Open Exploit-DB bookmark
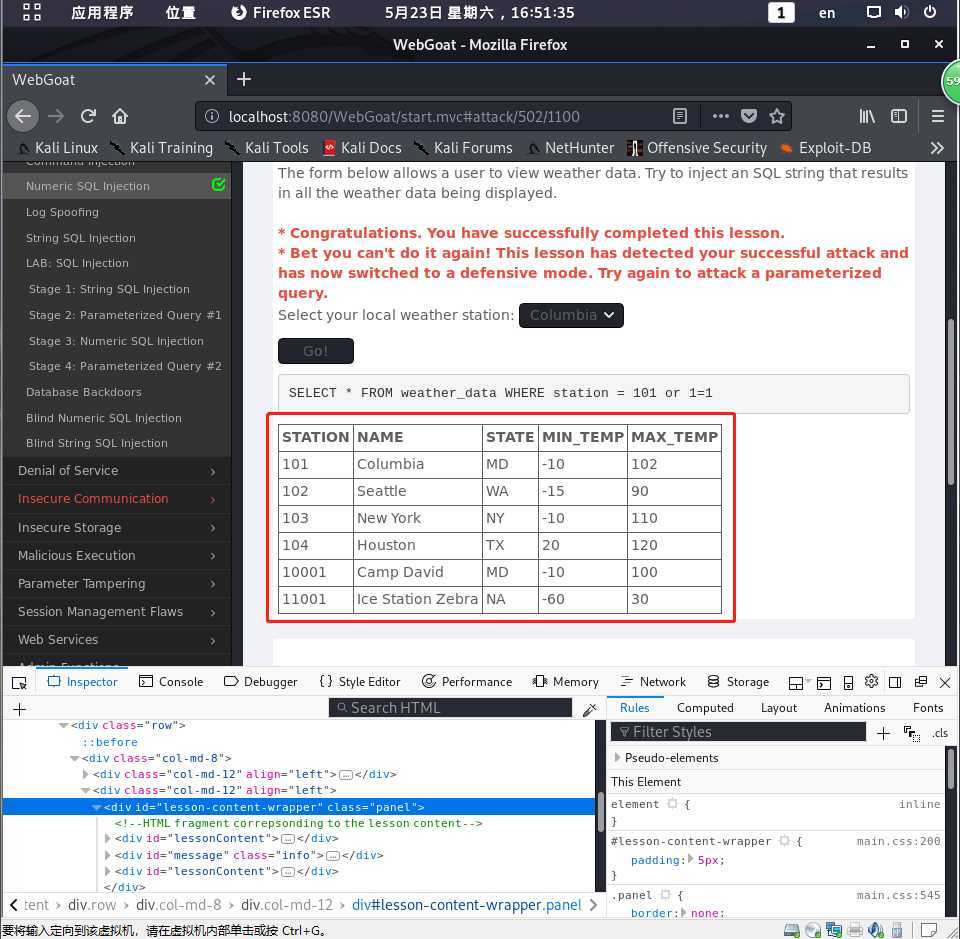 825,148
